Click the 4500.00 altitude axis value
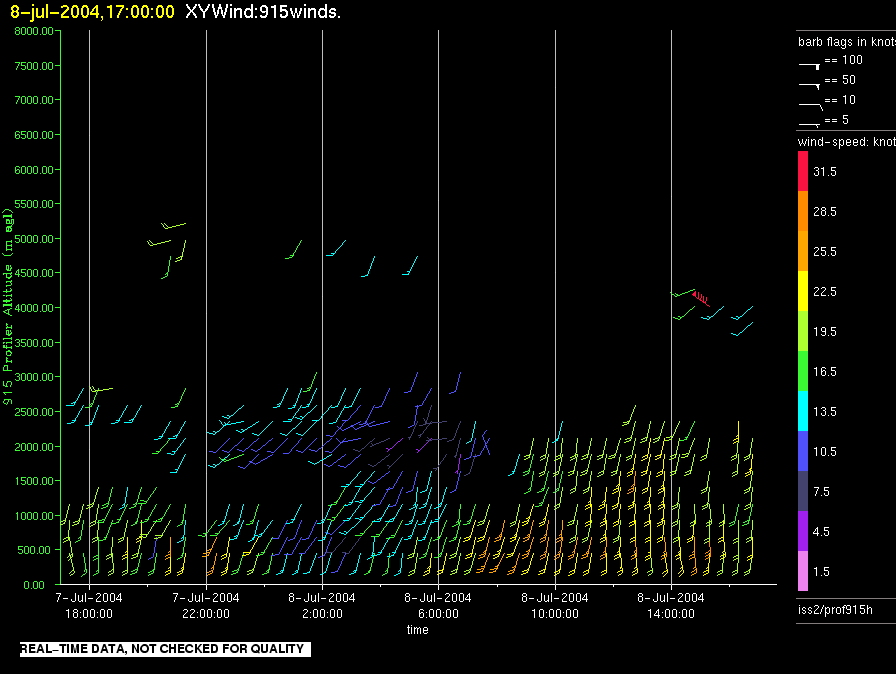 [x=34, y=273]
